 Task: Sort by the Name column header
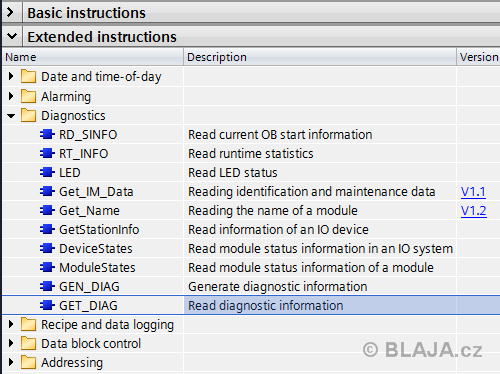(x=93, y=57)
